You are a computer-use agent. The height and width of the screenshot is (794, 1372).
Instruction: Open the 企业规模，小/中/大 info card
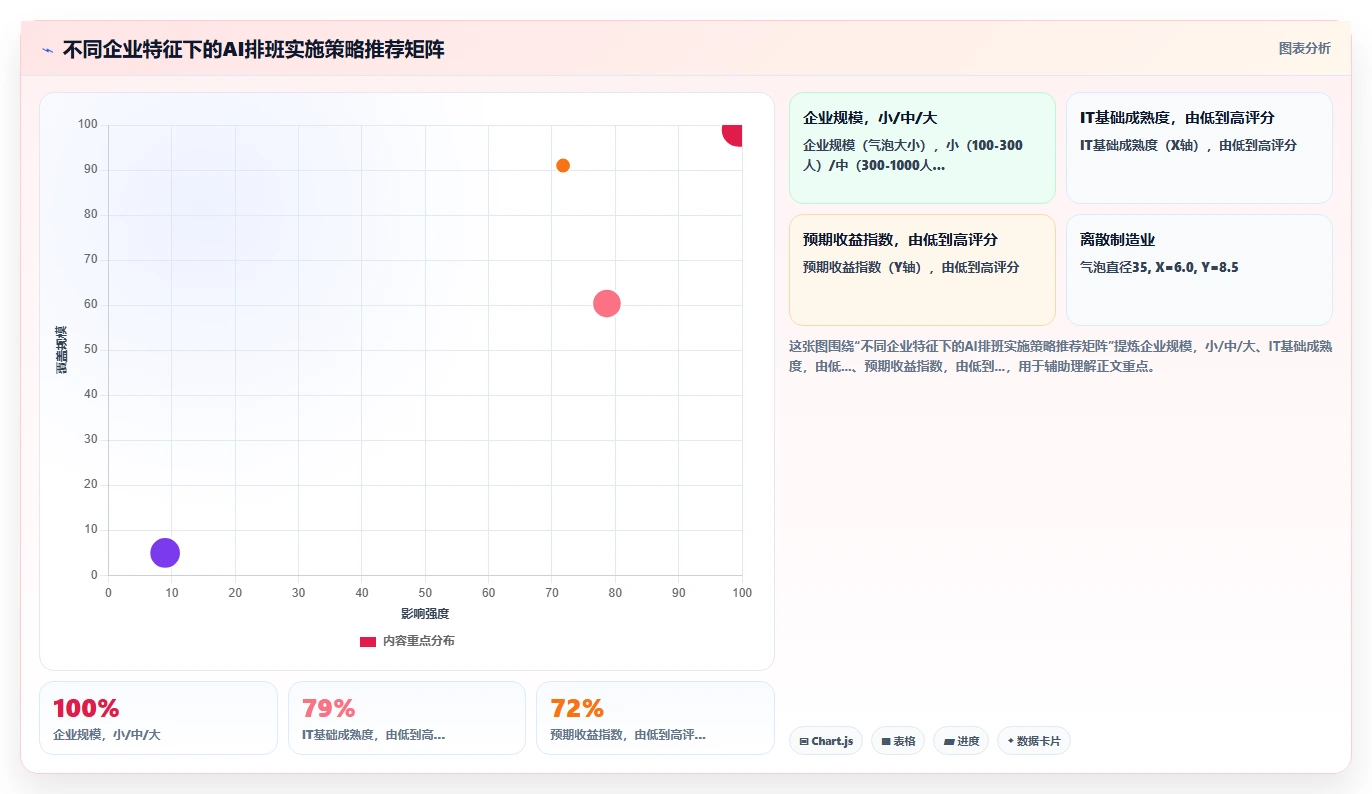click(922, 148)
